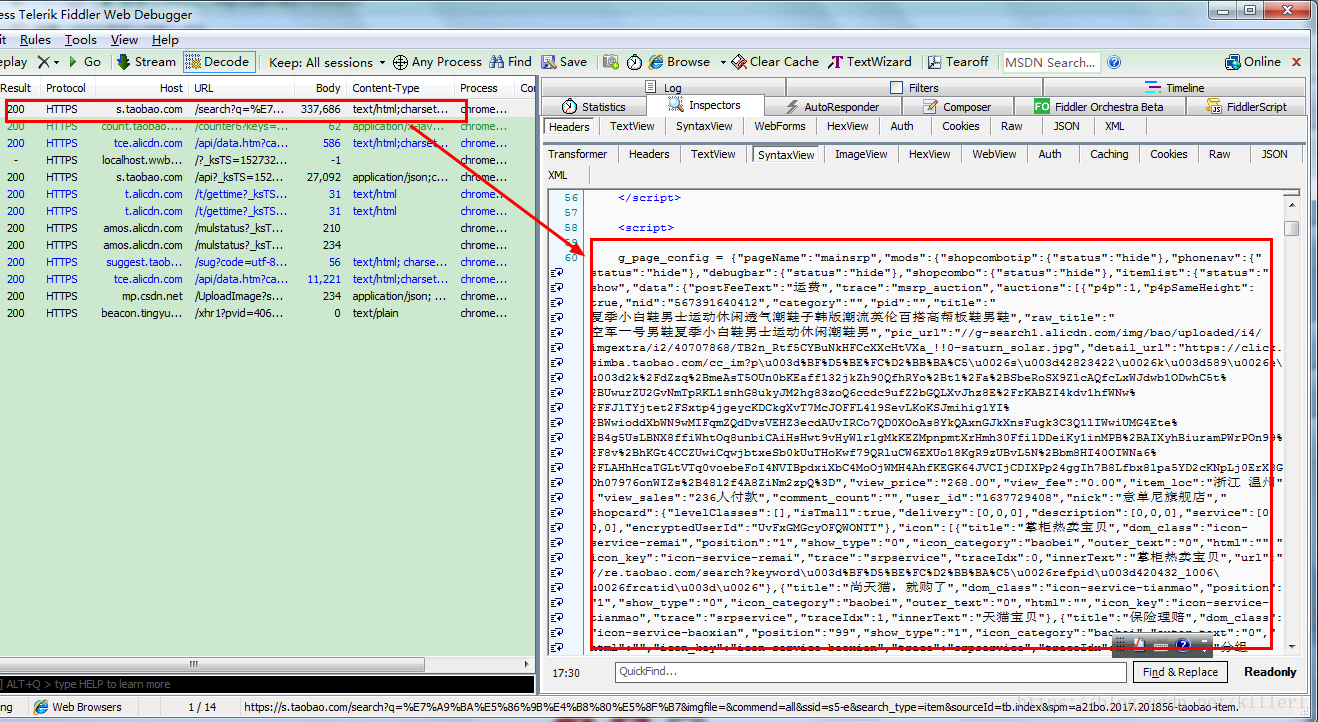Viewport: 1318px width, 722px height.
Task: Click the Web Browsers status filter
Action: tap(76, 707)
